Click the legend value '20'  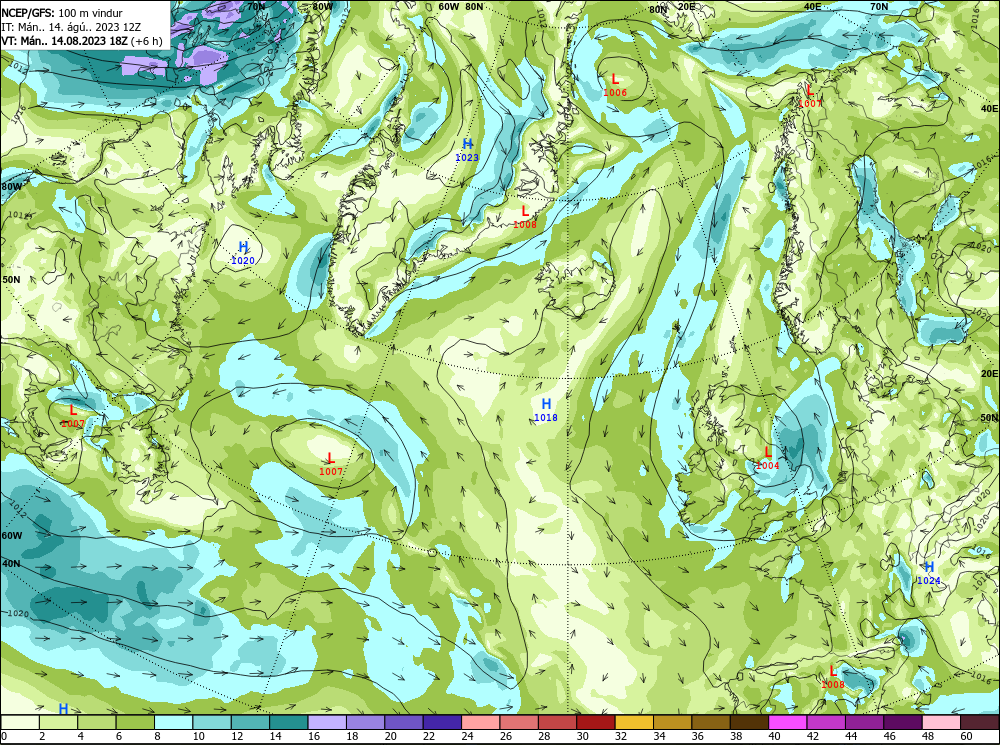click(390, 736)
